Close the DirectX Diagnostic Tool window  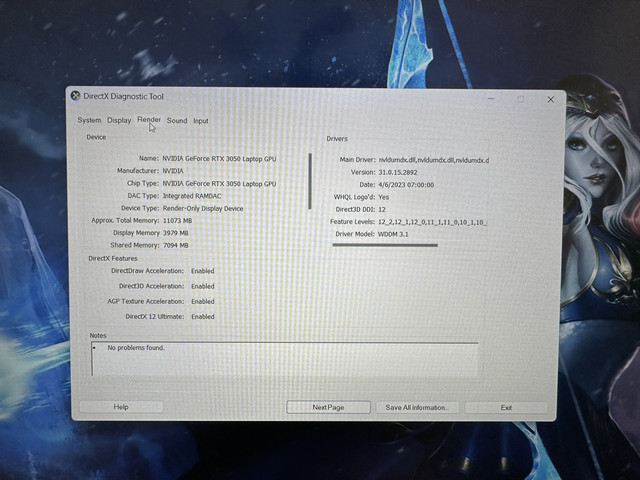pyautogui.click(x=551, y=99)
